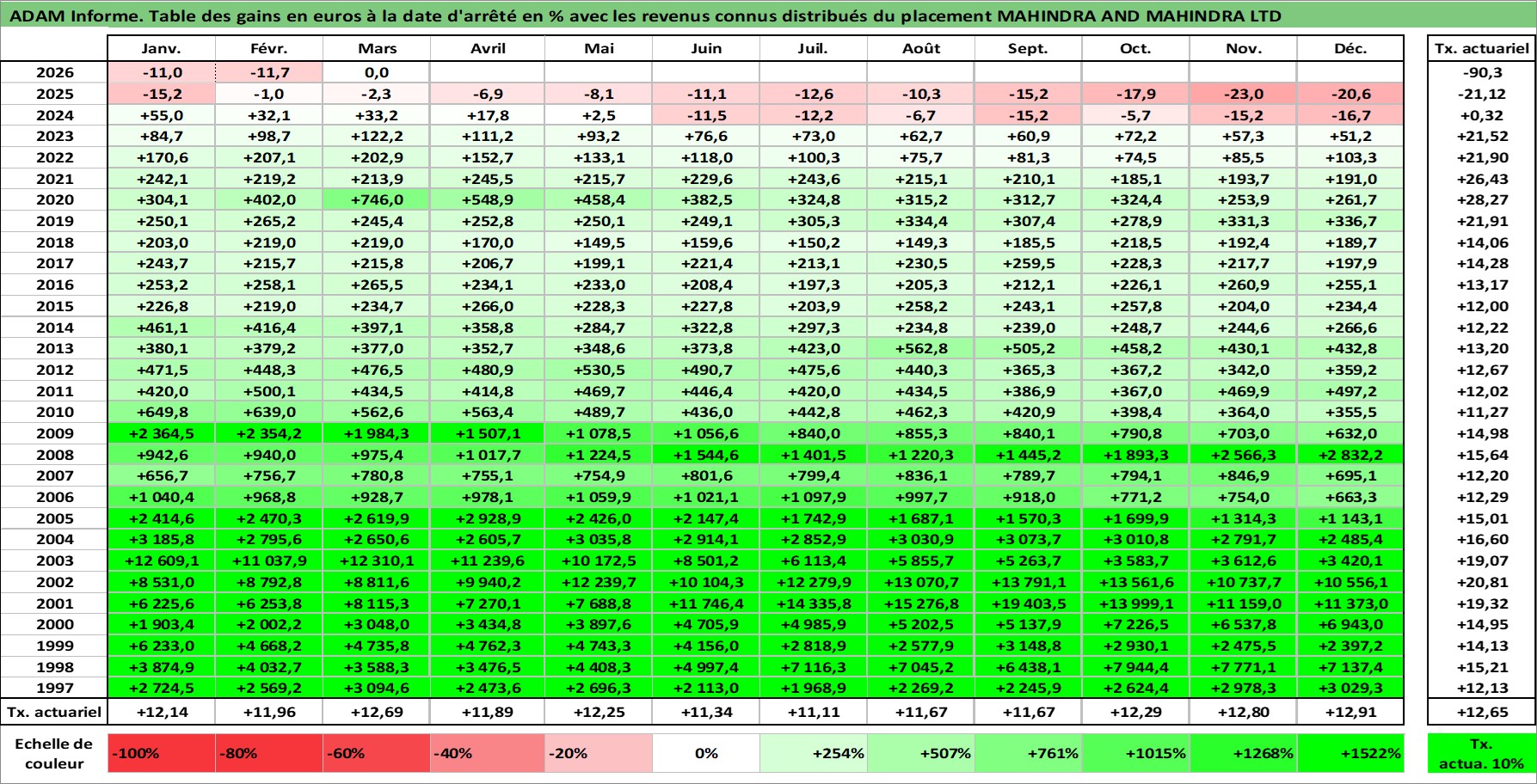Click the +4 985,9 cell in Juil. 2000
The width and height of the screenshot is (1537, 784).
click(x=814, y=624)
